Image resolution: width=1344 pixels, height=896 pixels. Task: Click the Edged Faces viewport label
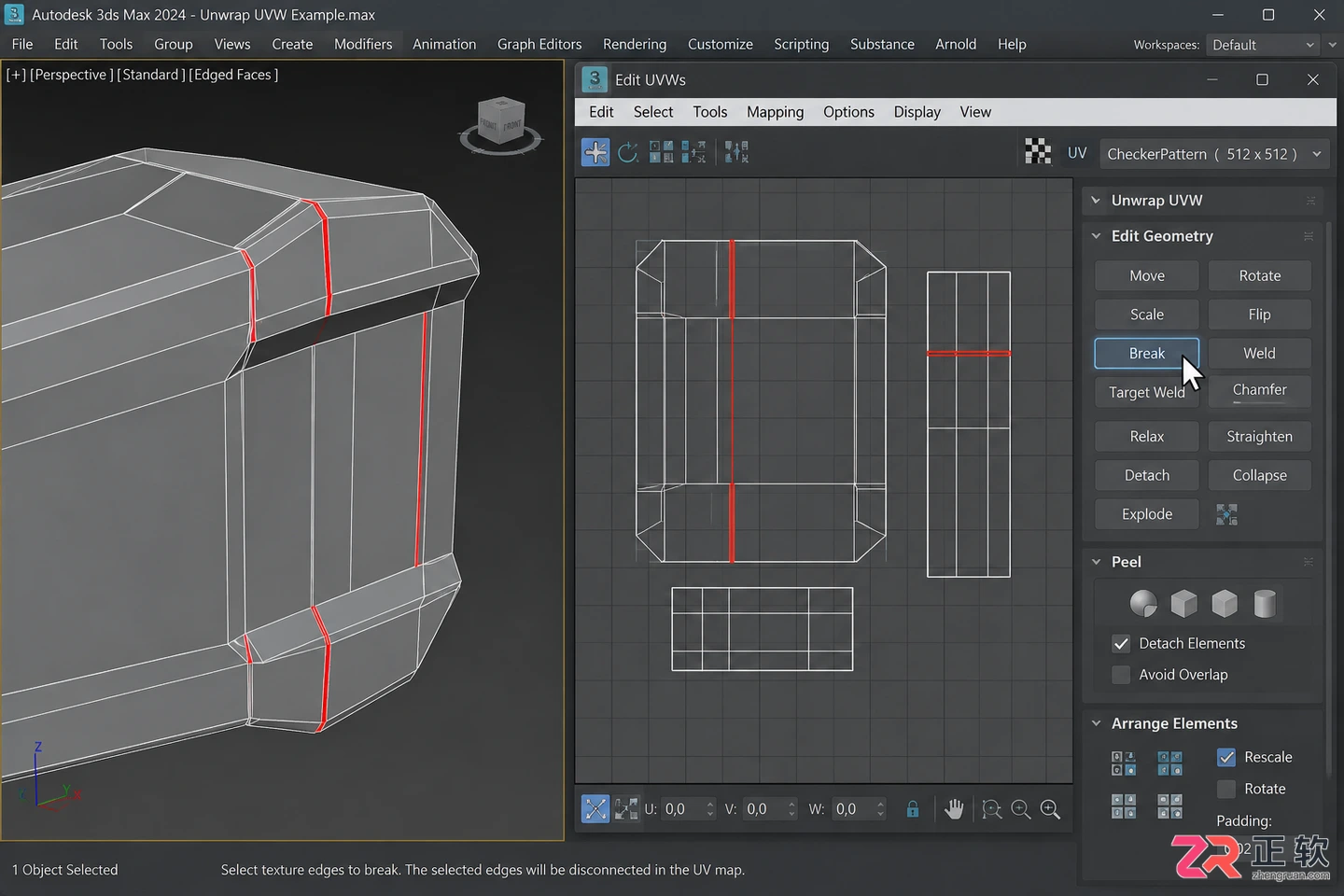point(233,75)
